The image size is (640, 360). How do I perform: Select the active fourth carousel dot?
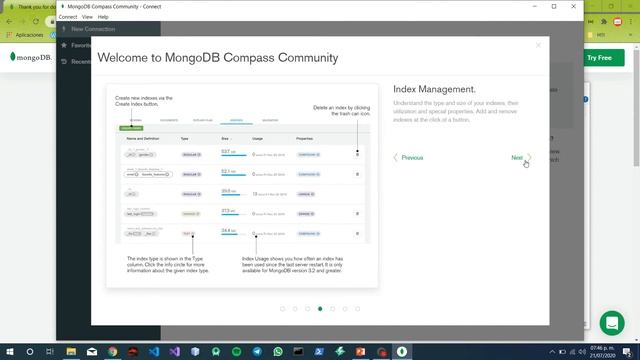coord(320,309)
